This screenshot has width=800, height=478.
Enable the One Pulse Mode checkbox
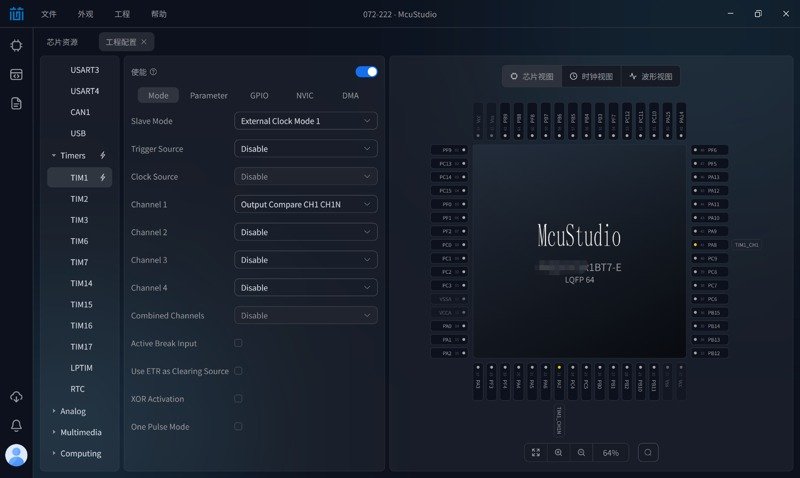238,426
